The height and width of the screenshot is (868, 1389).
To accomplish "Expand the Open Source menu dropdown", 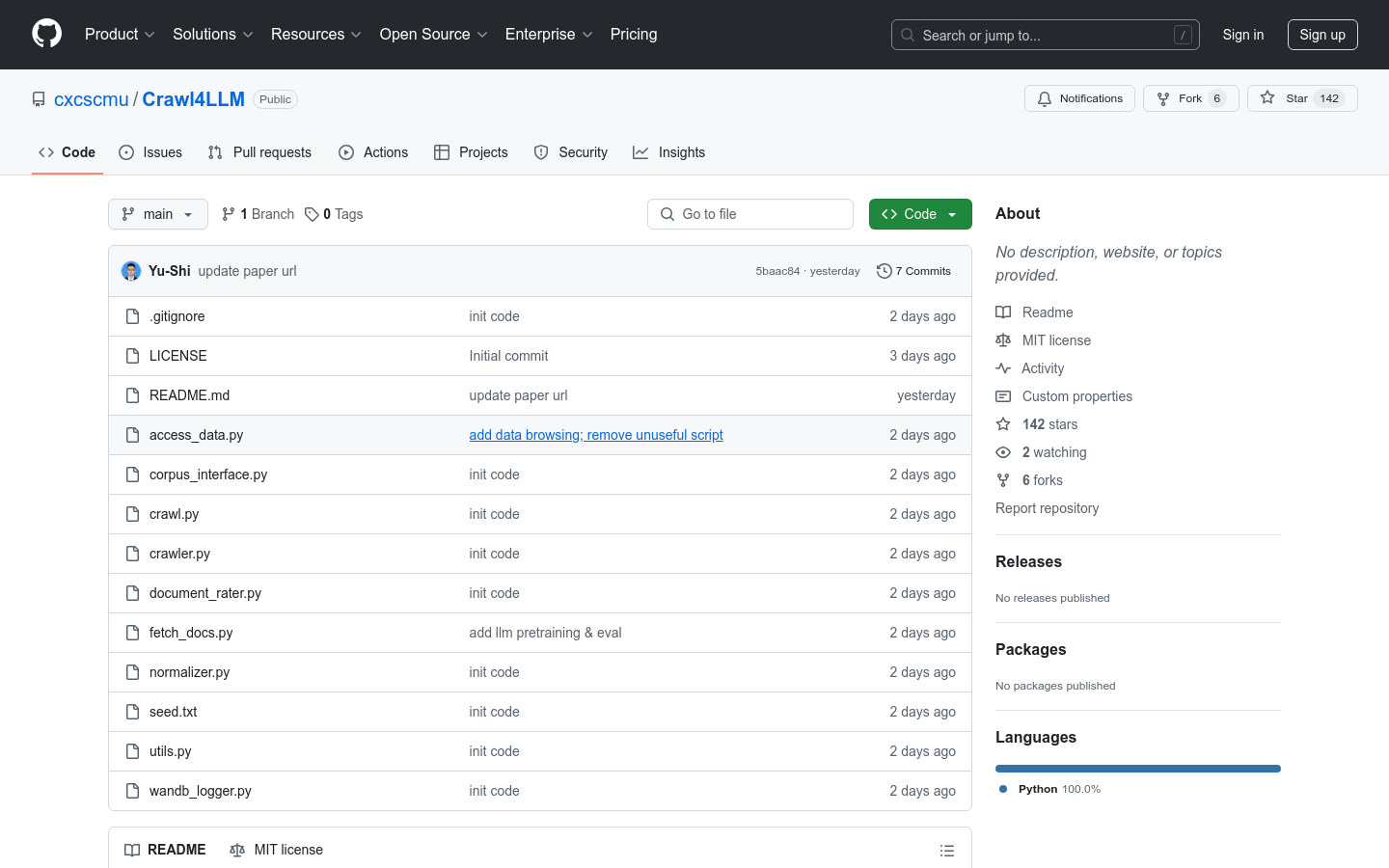I will [434, 34].
